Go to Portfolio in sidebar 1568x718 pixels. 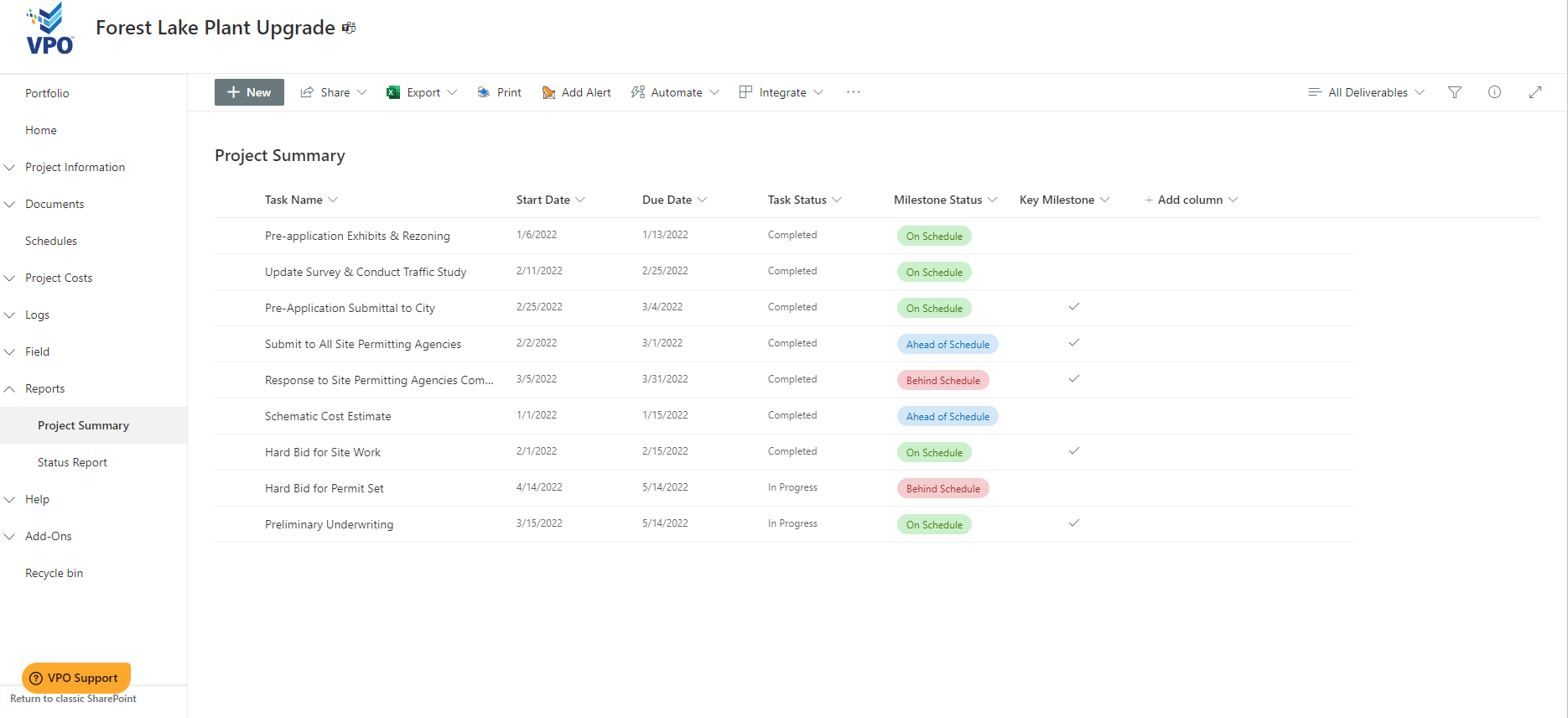click(x=47, y=93)
